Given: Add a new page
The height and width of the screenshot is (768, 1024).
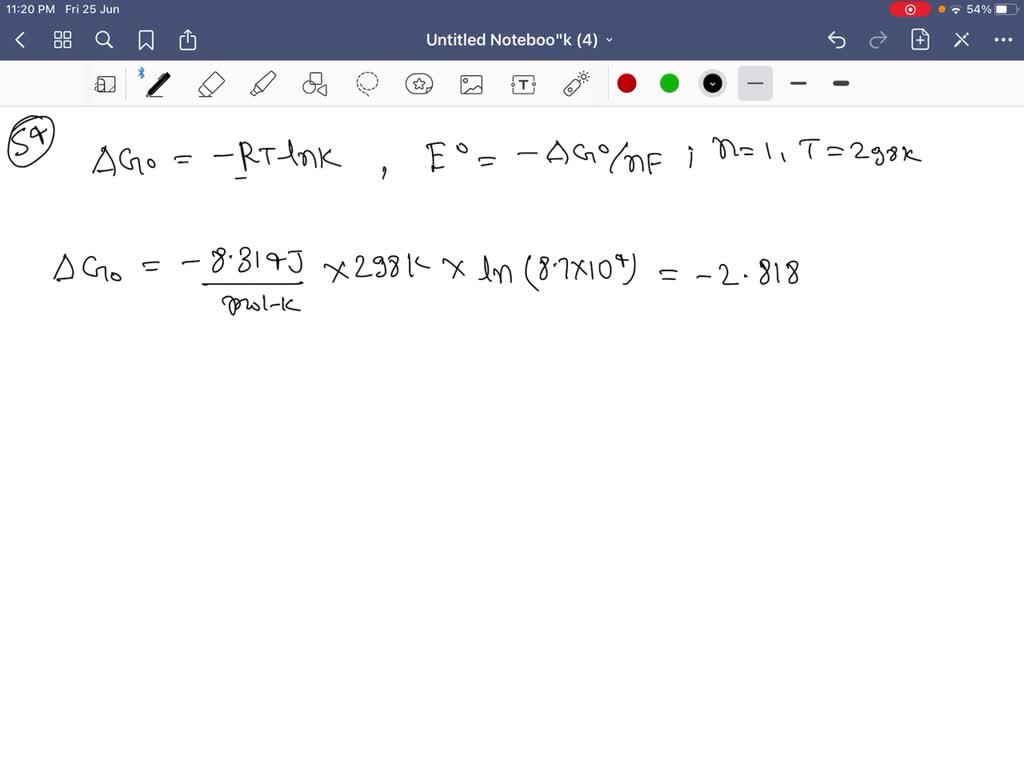Looking at the screenshot, I should [919, 40].
